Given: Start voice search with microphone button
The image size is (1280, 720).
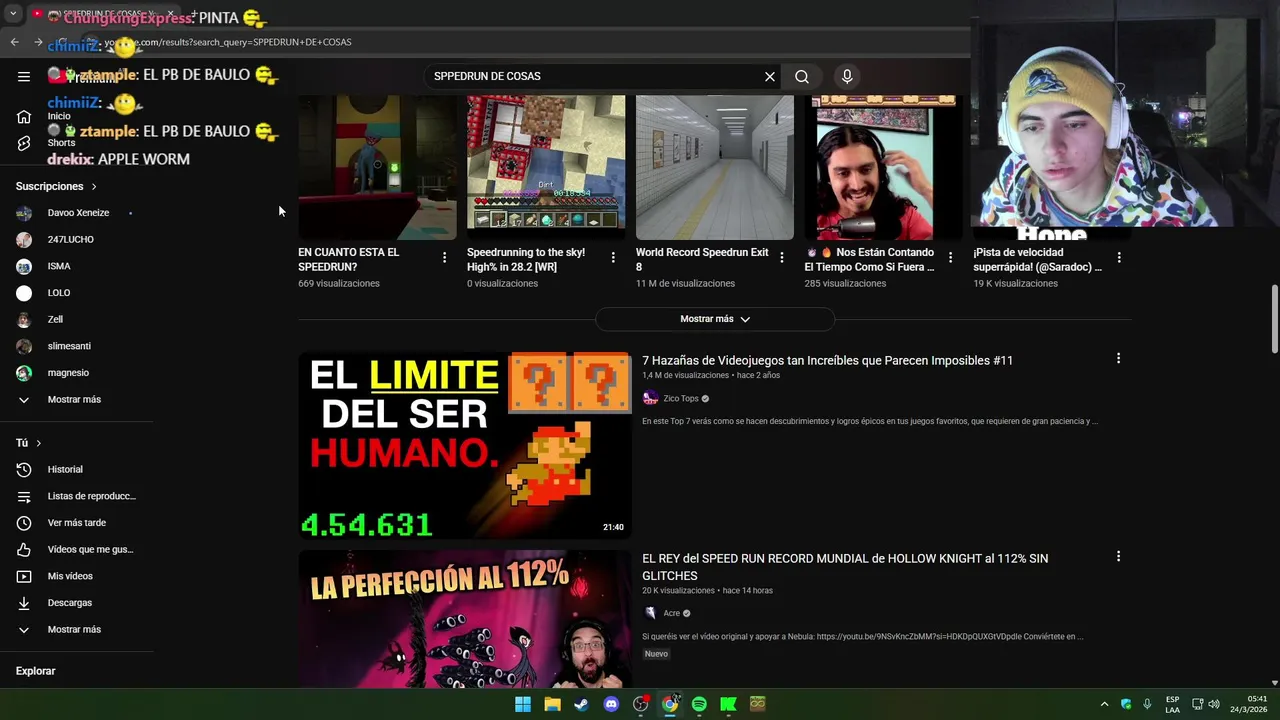Looking at the screenshot, I should click(847, 76).
